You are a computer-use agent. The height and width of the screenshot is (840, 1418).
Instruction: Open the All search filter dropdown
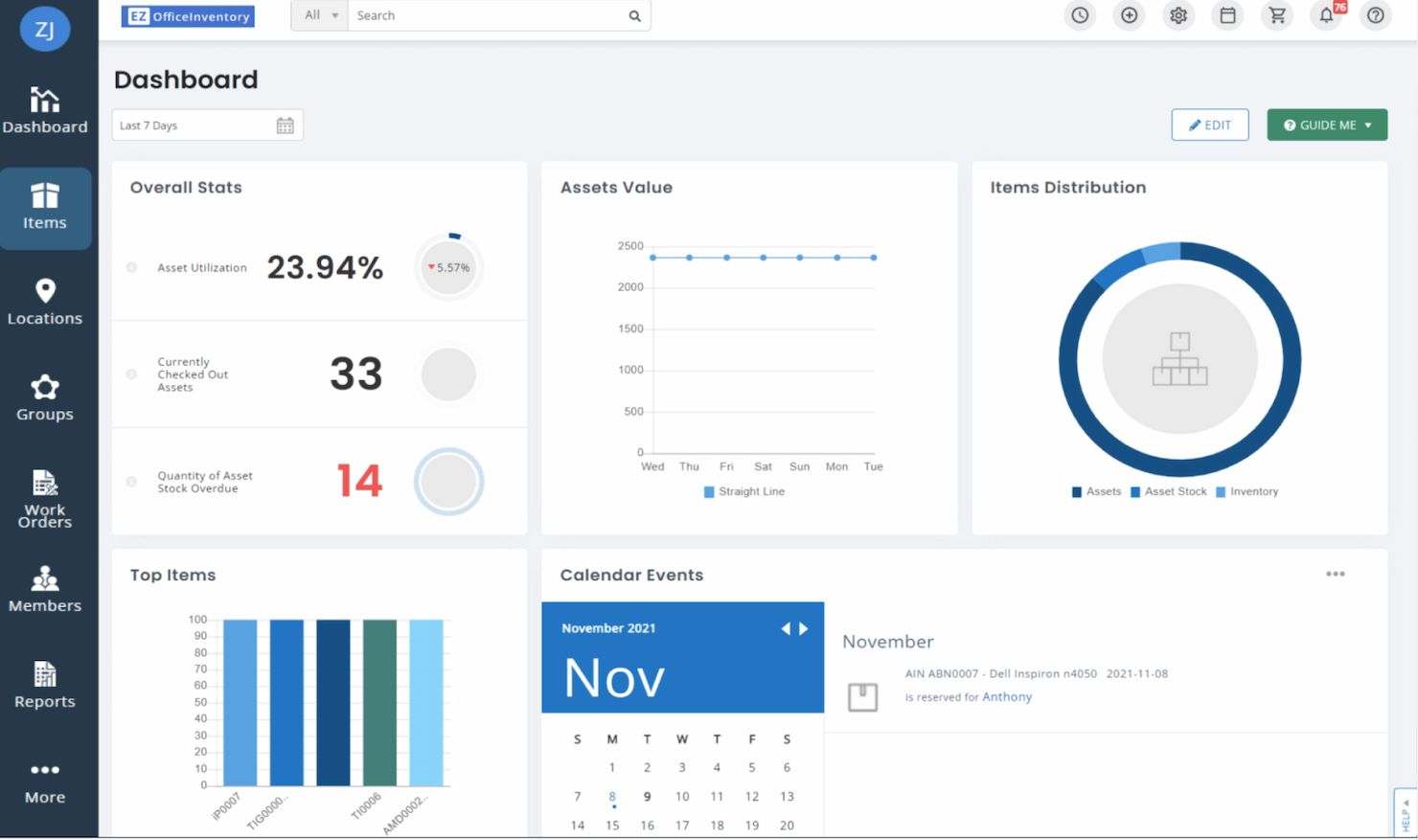(318, 15)
